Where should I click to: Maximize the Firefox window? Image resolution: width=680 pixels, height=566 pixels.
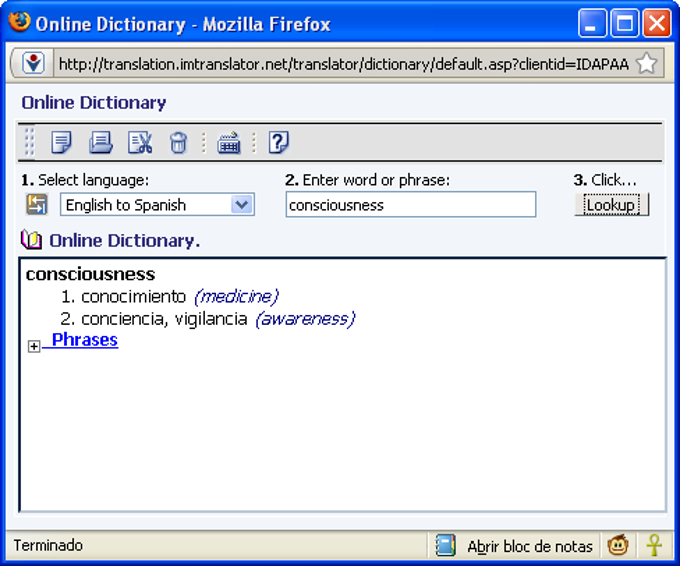point(624,23)
